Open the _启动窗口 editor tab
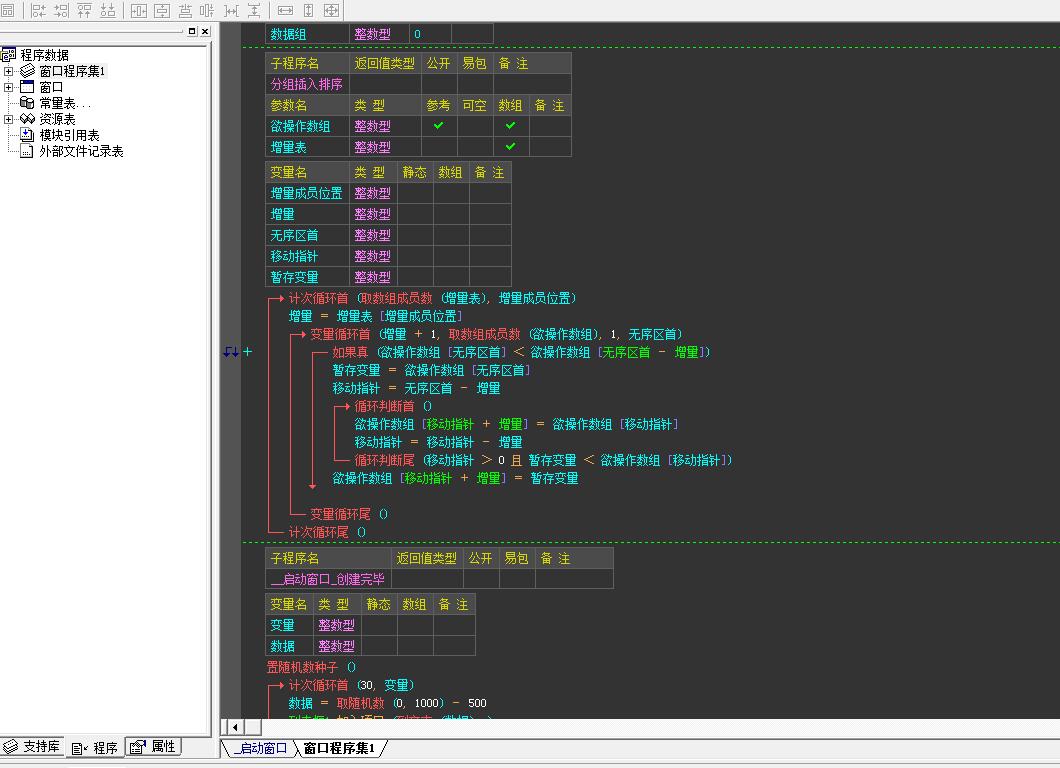This screenshot has height=768, width=1060. 260,748
